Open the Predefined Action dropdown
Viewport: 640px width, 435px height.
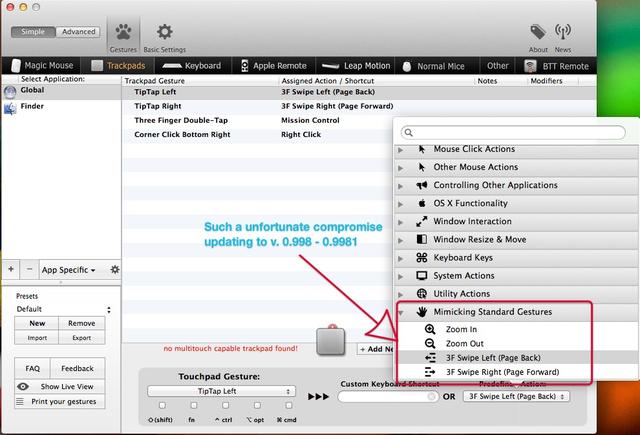(516, 396)
